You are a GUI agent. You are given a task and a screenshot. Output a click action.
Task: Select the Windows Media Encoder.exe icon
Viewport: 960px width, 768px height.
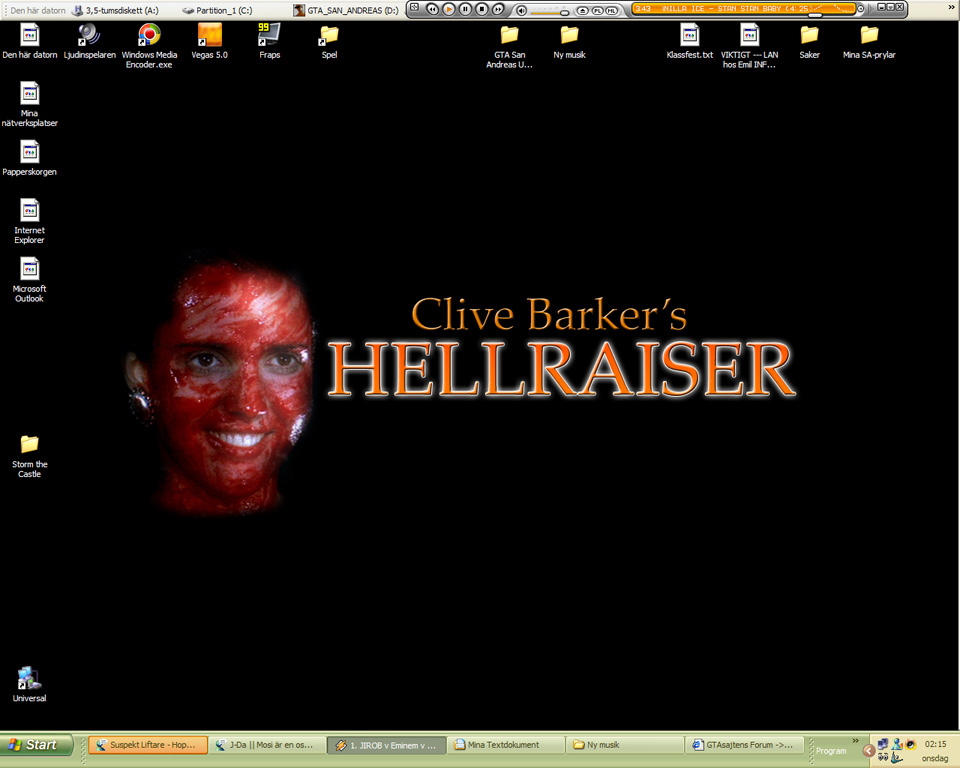pyautogui.click(x=149, y=46)
